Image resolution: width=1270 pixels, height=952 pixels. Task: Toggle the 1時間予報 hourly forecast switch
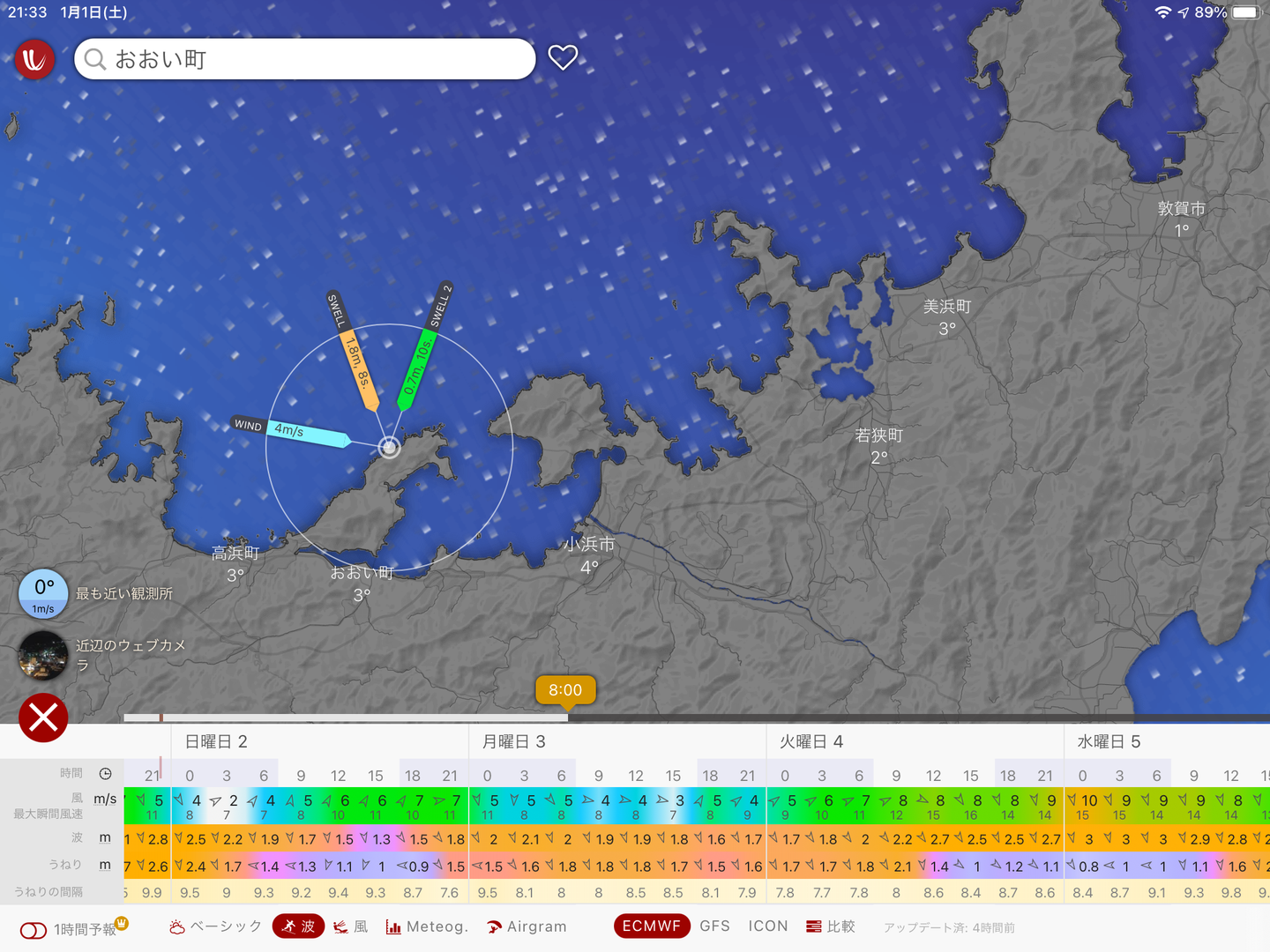[x=34, y=930]
